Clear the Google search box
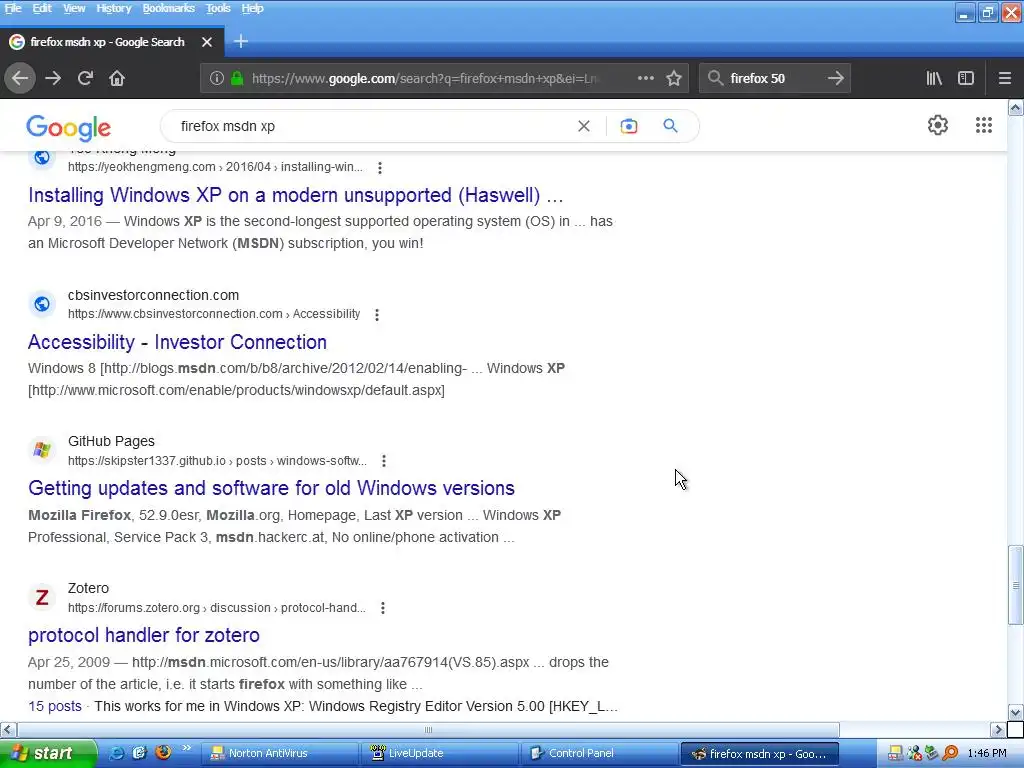Screen dimensions: 1024x768 coord(584,126)
